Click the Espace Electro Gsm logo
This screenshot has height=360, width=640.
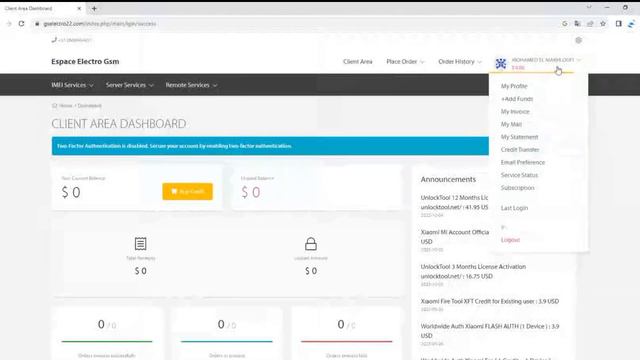[85, 61]
